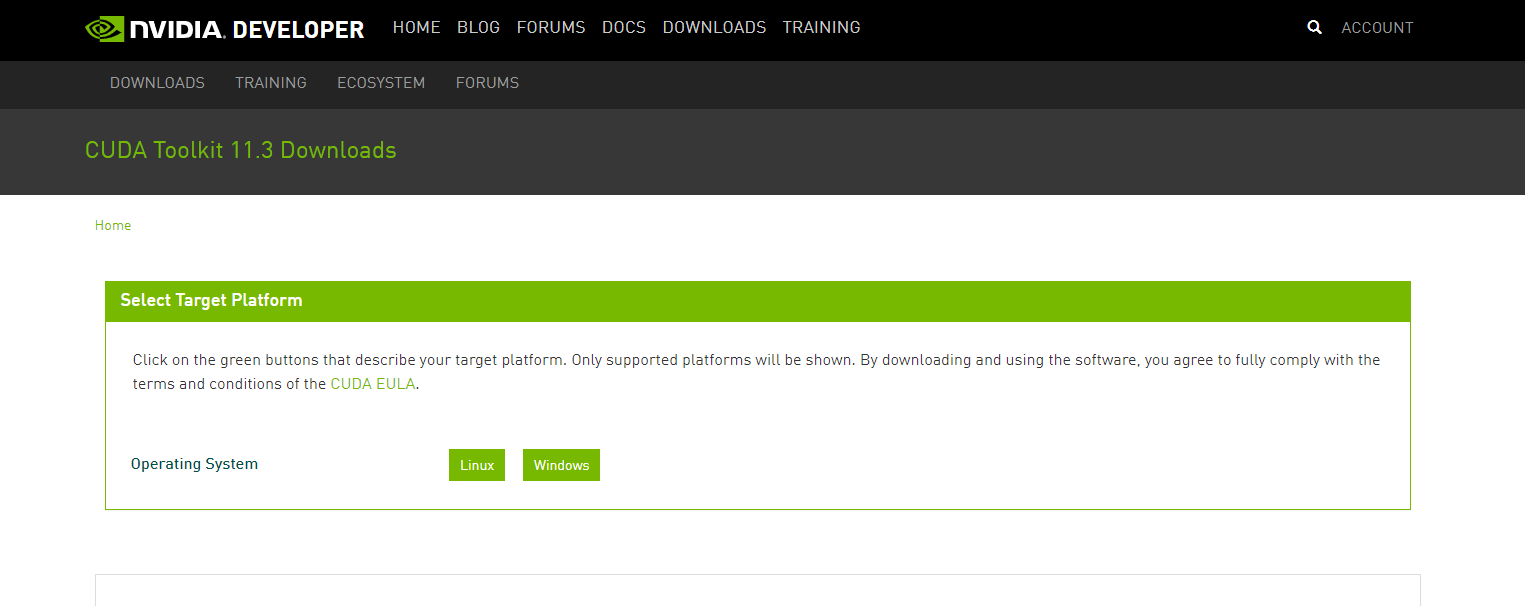Follow the Home breadcrumb link
Screen dimensions: 1525x606
click(113, 226)
